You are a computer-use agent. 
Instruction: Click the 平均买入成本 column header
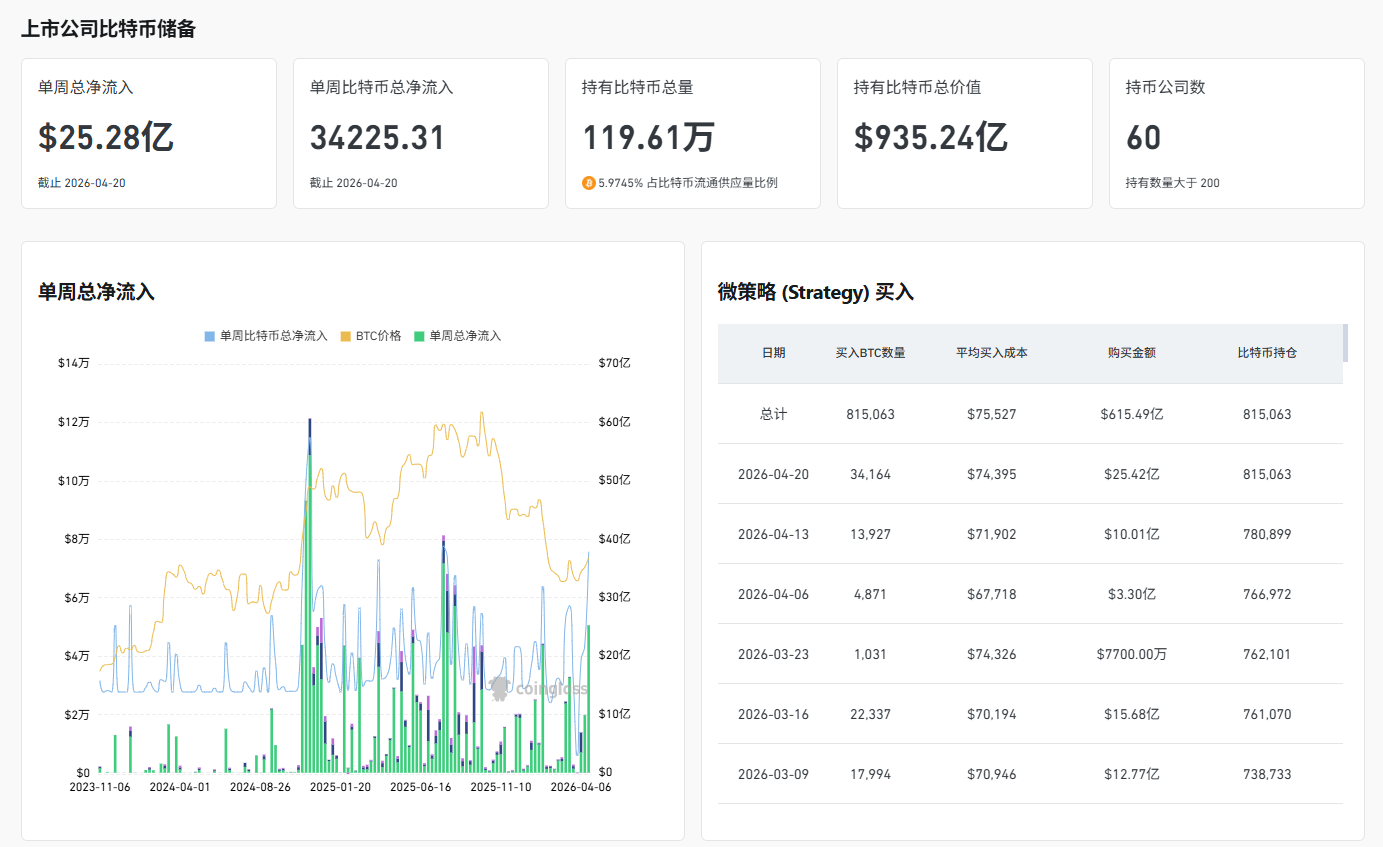(991, 353)
